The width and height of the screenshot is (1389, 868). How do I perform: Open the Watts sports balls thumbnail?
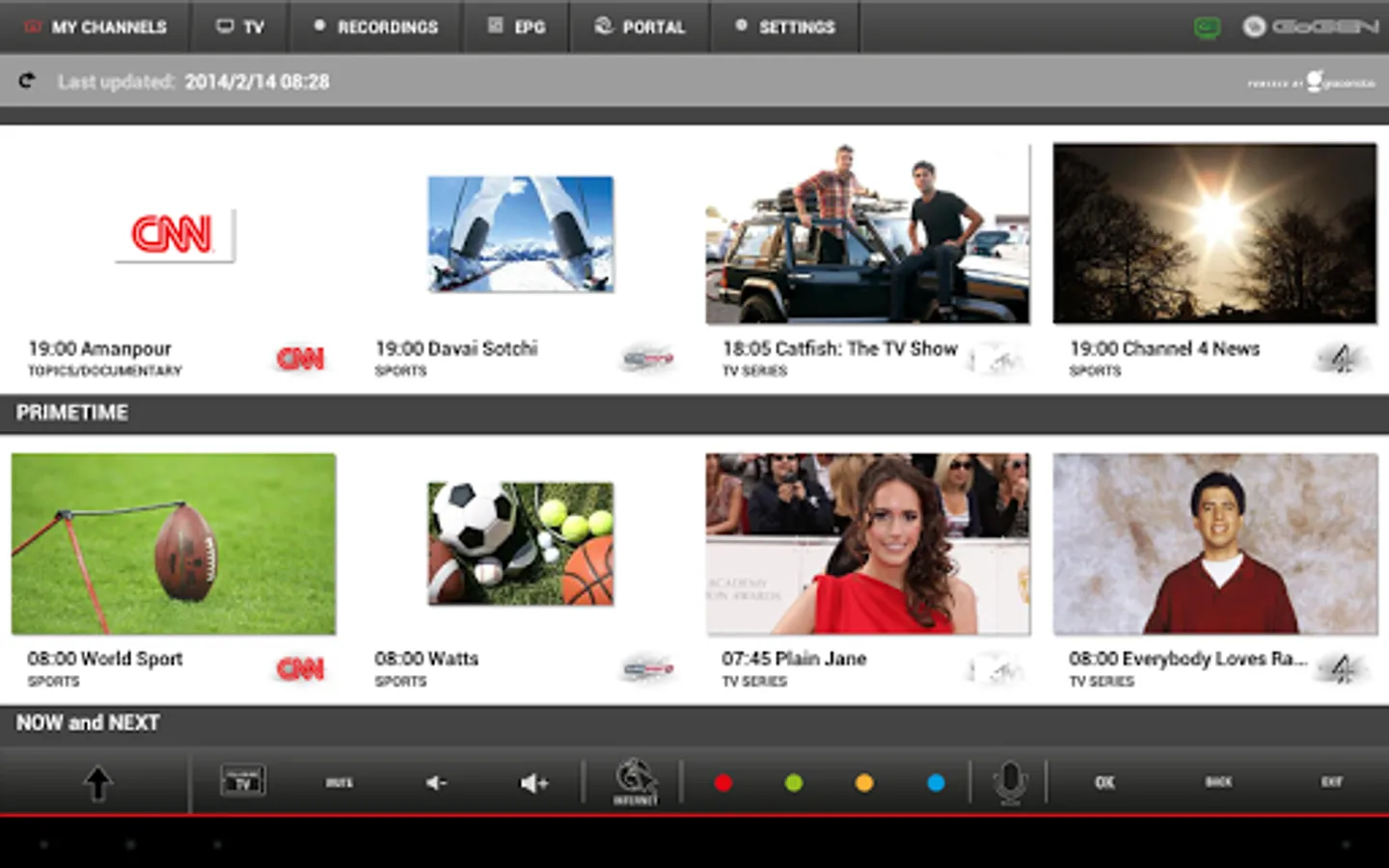click(521, 544)
